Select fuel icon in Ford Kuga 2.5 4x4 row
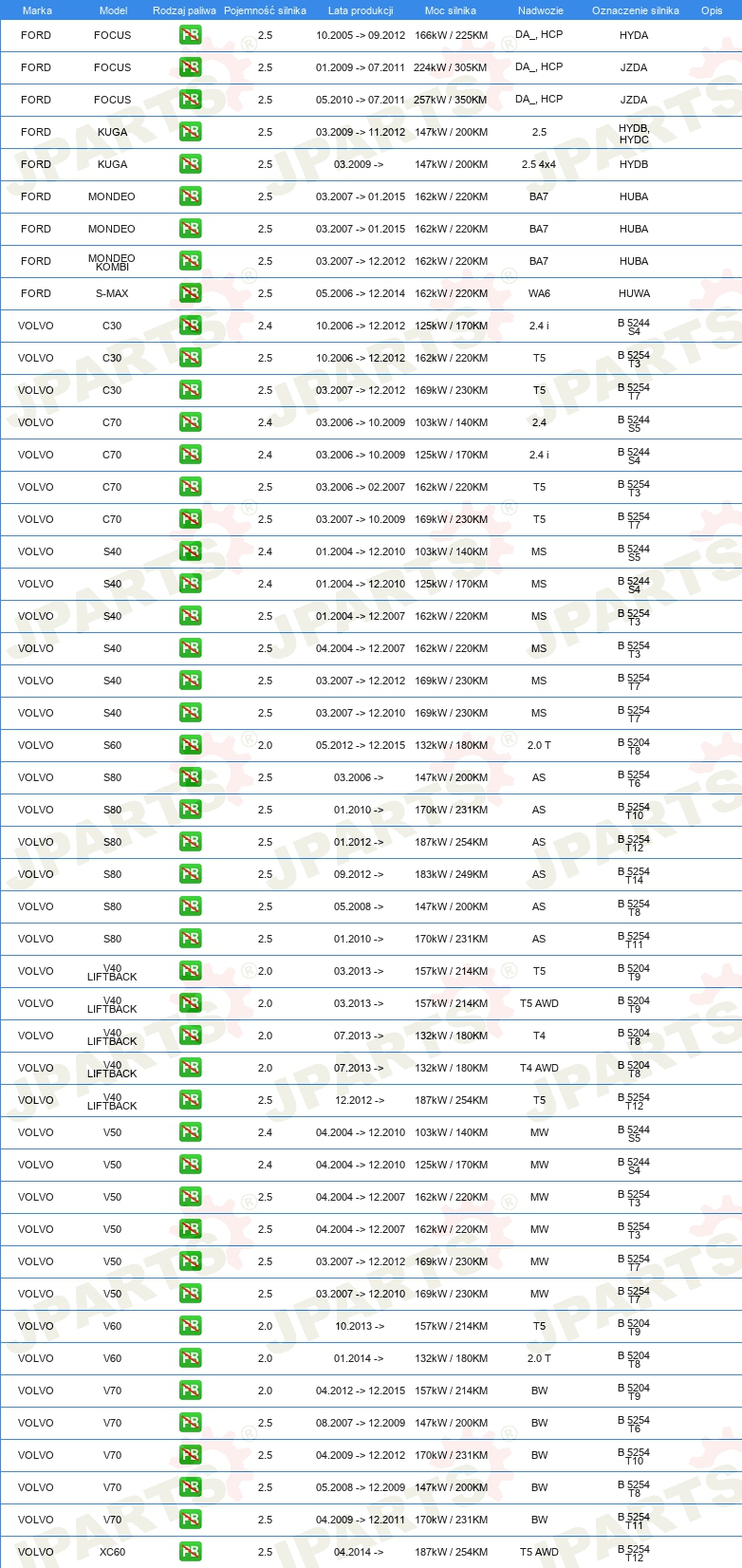The height and width of the screenshot is (1568, 742). [190, 164]
